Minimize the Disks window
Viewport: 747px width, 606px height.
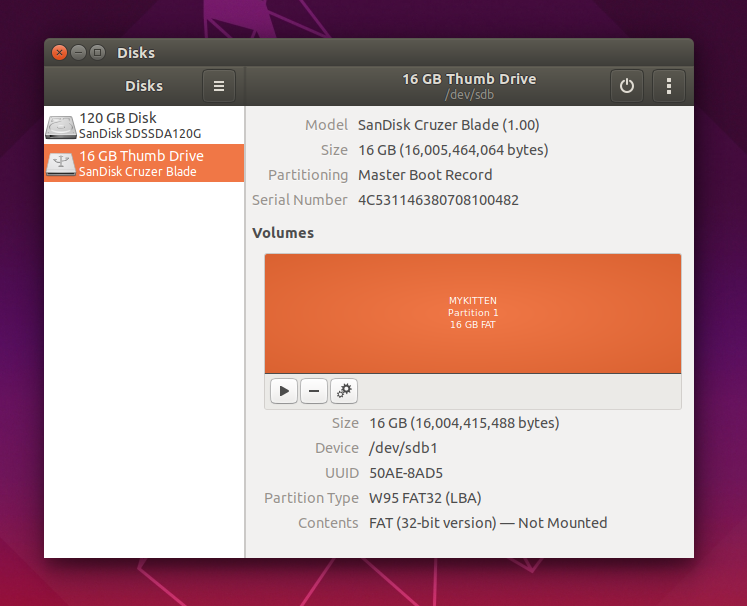pos(78,52)
